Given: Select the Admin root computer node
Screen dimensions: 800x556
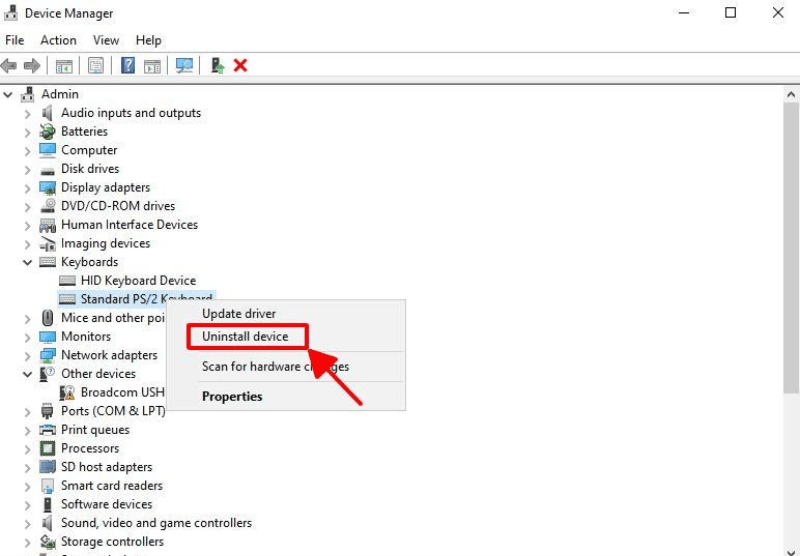Looking at the screenshot, I should (x=59, y=94).
